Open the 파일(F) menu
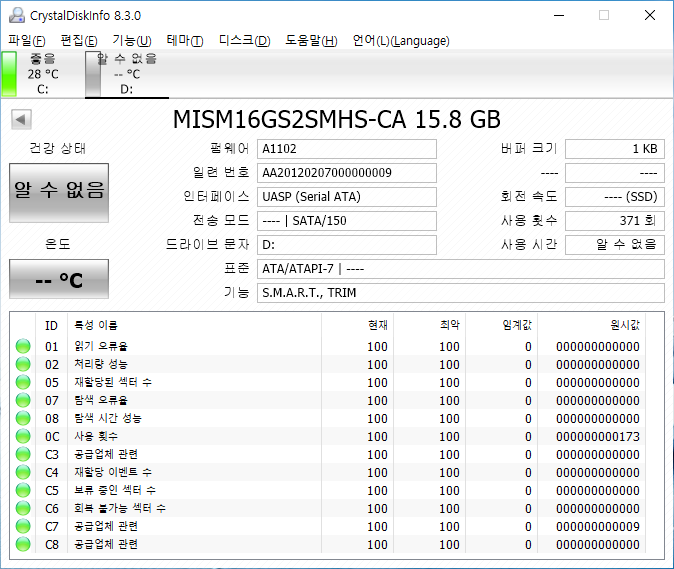Image resolution: width=674 pixels, height=569 pixels. (x=27, y=41)
